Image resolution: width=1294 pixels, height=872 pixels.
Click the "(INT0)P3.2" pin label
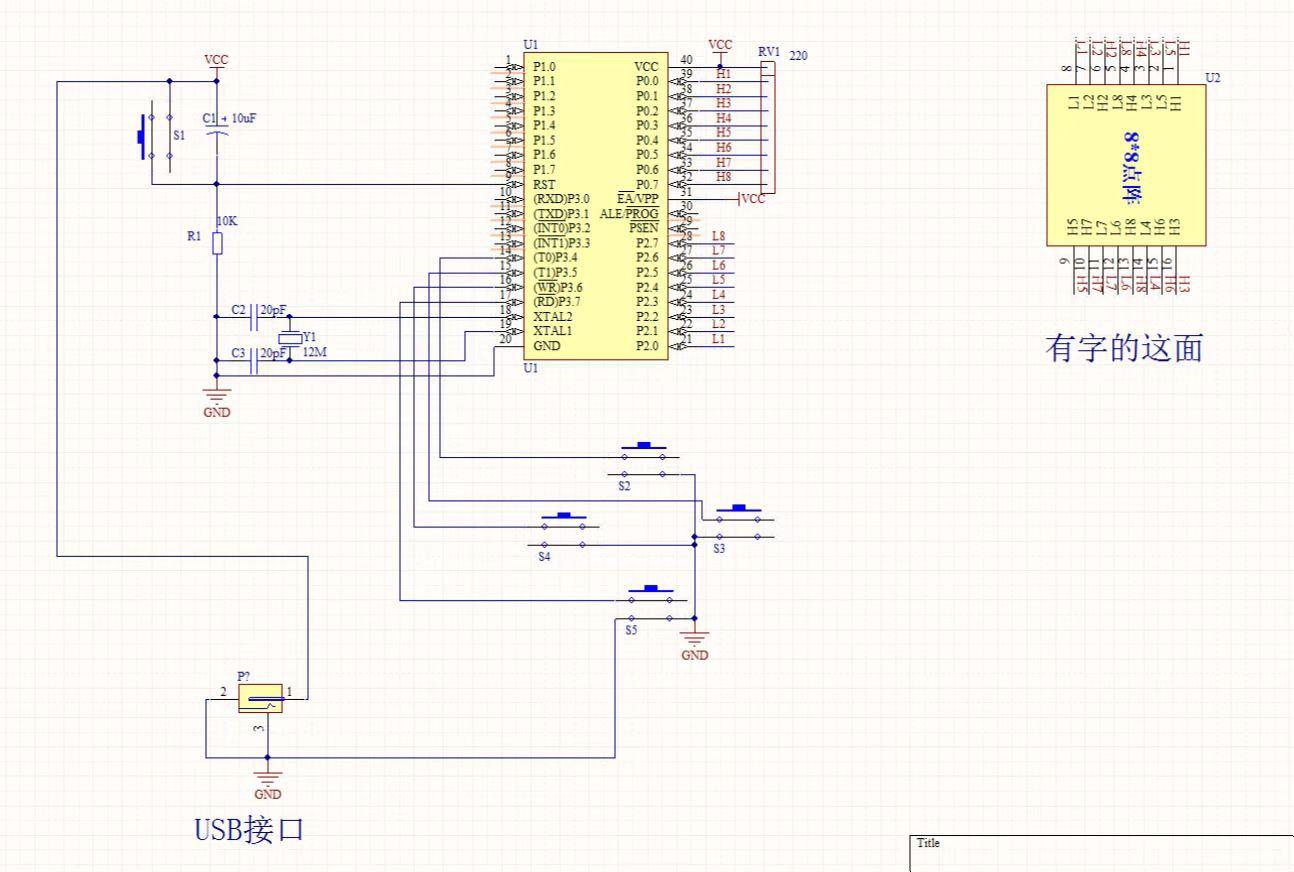tap(562, 228)
